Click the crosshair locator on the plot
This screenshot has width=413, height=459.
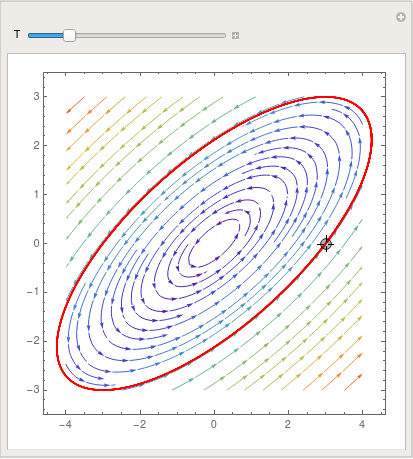[x=326, y=244]
